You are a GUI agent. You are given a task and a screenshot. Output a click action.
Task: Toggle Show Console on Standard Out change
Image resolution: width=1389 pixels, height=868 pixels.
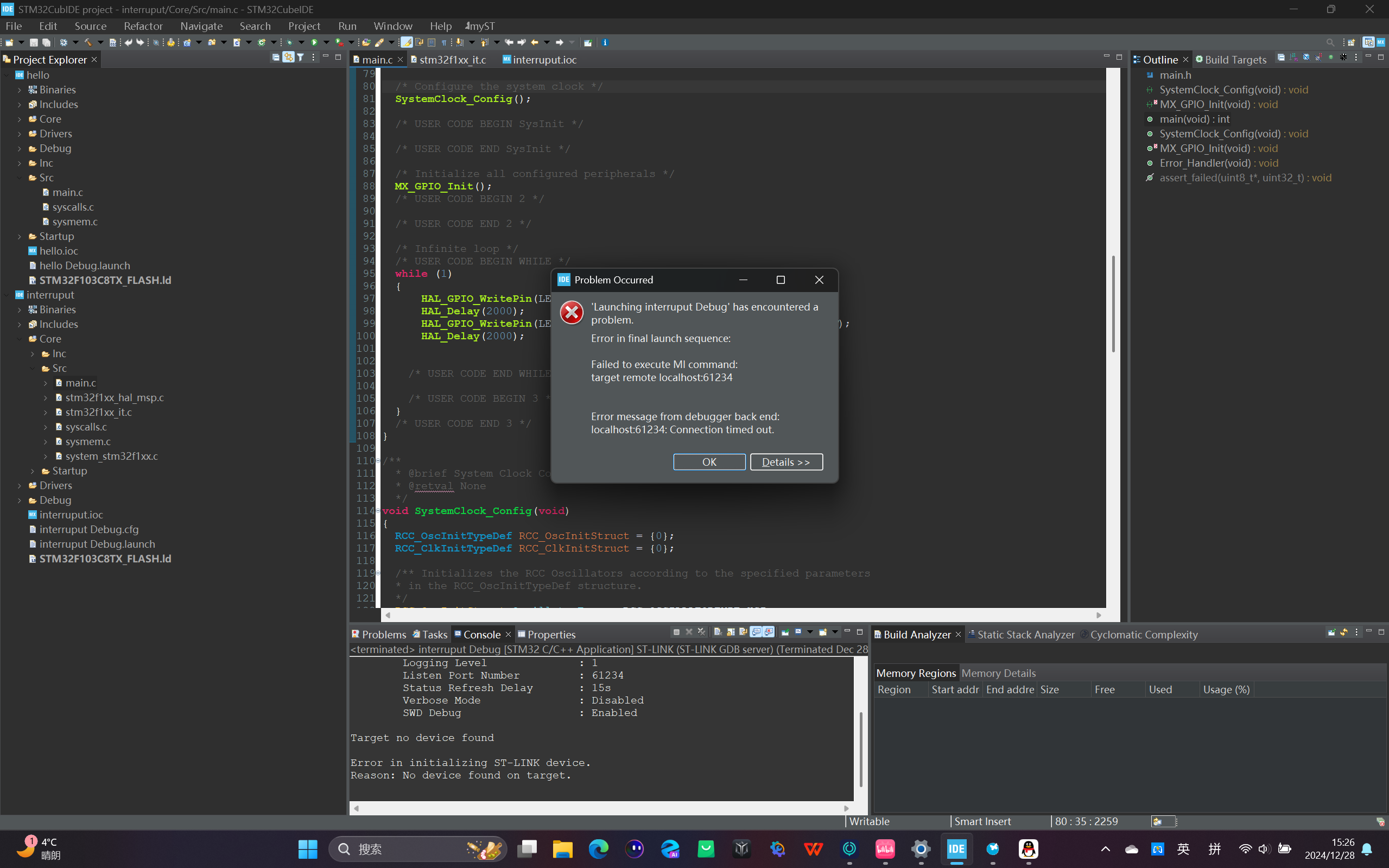click(x=756, y=632)
